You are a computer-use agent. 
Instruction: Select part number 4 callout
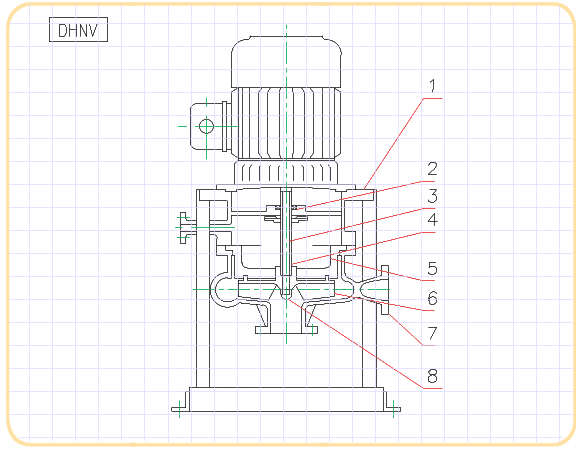point(432,220)
